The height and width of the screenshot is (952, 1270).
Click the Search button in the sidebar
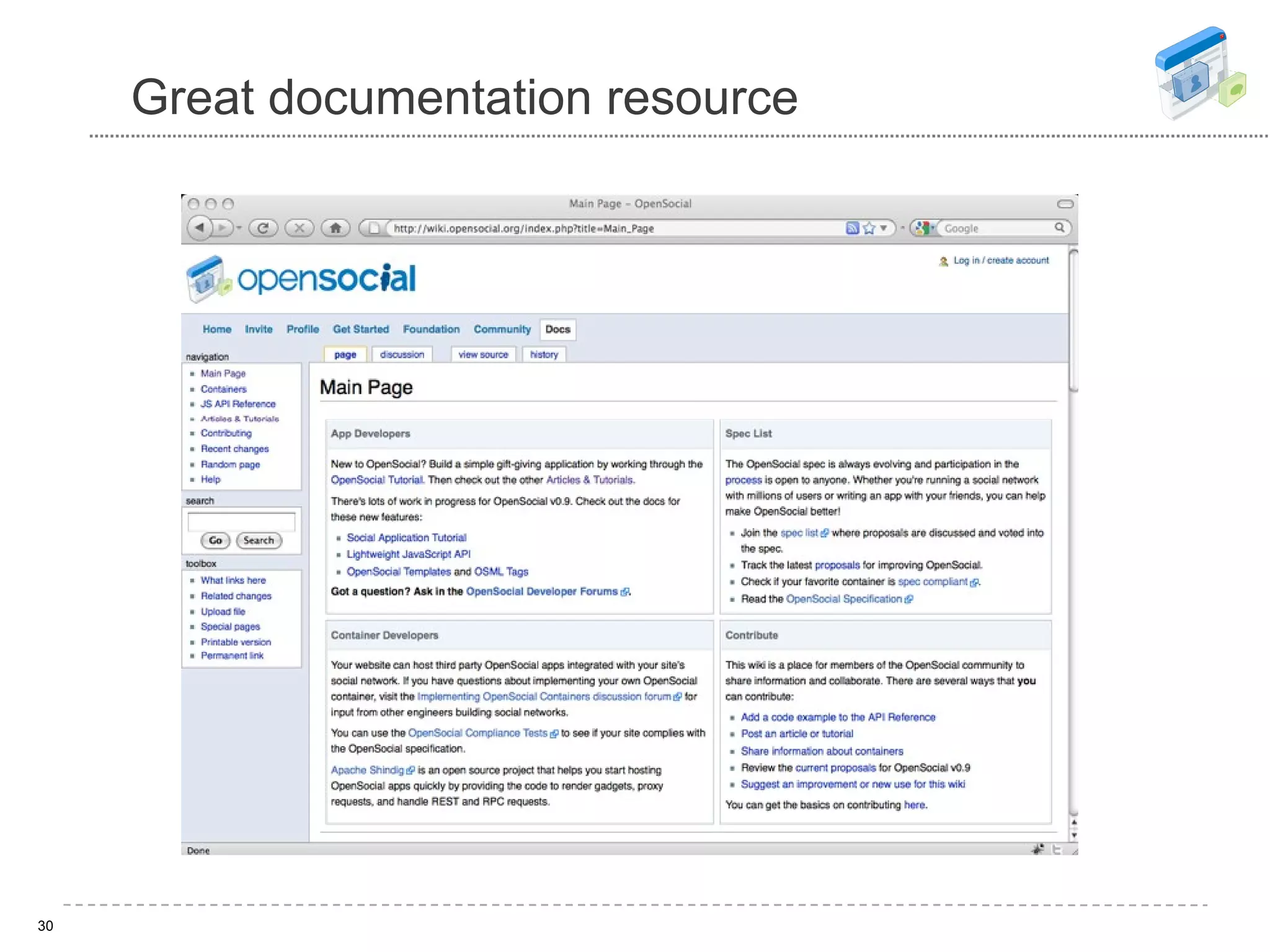tap(259, 540)
